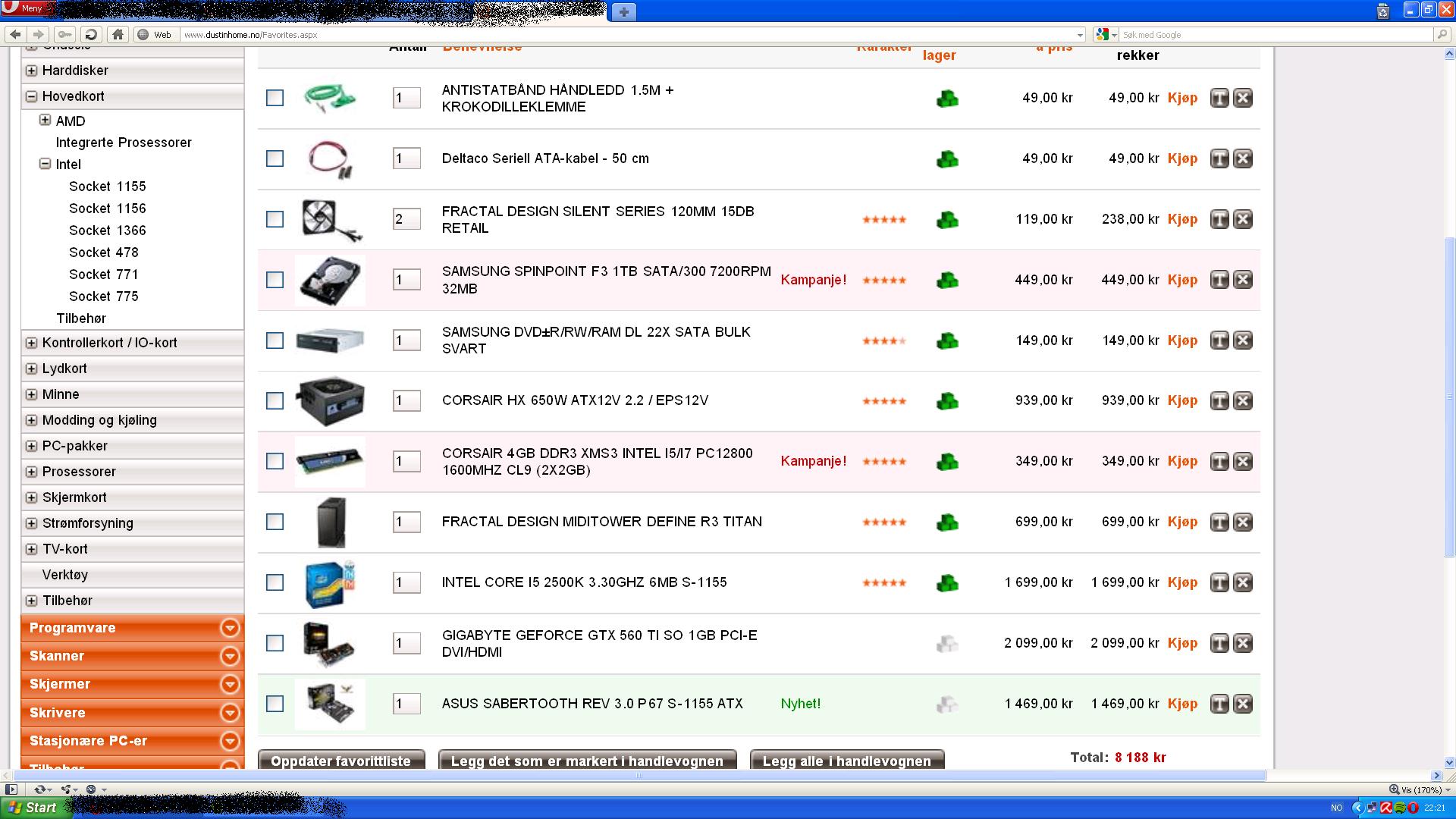
Task: Click Legg det som er markert i handlevognen
Action: (588, 760)
